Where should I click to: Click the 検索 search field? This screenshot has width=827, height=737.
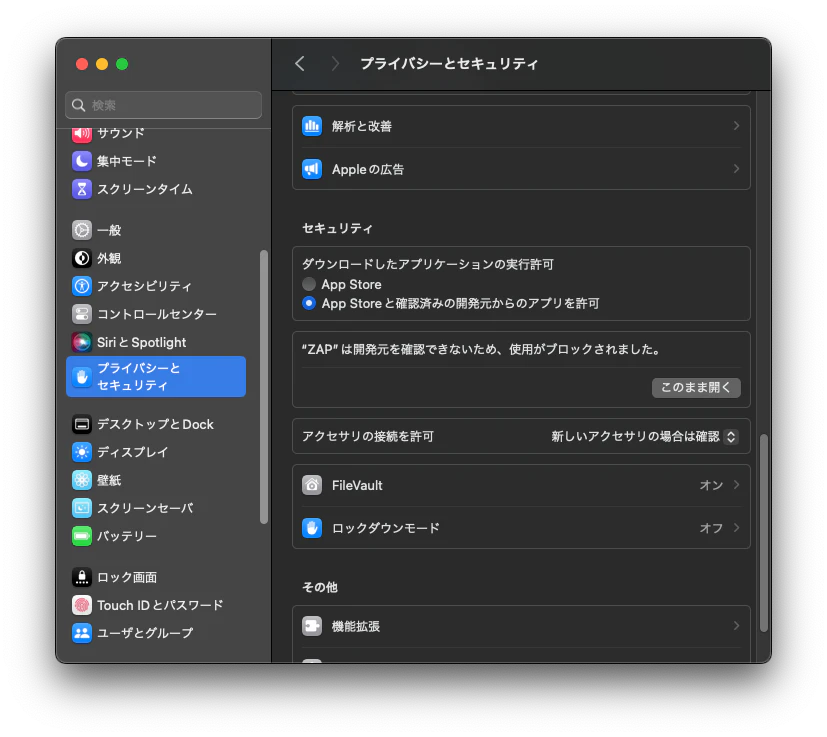click(164, 105)
